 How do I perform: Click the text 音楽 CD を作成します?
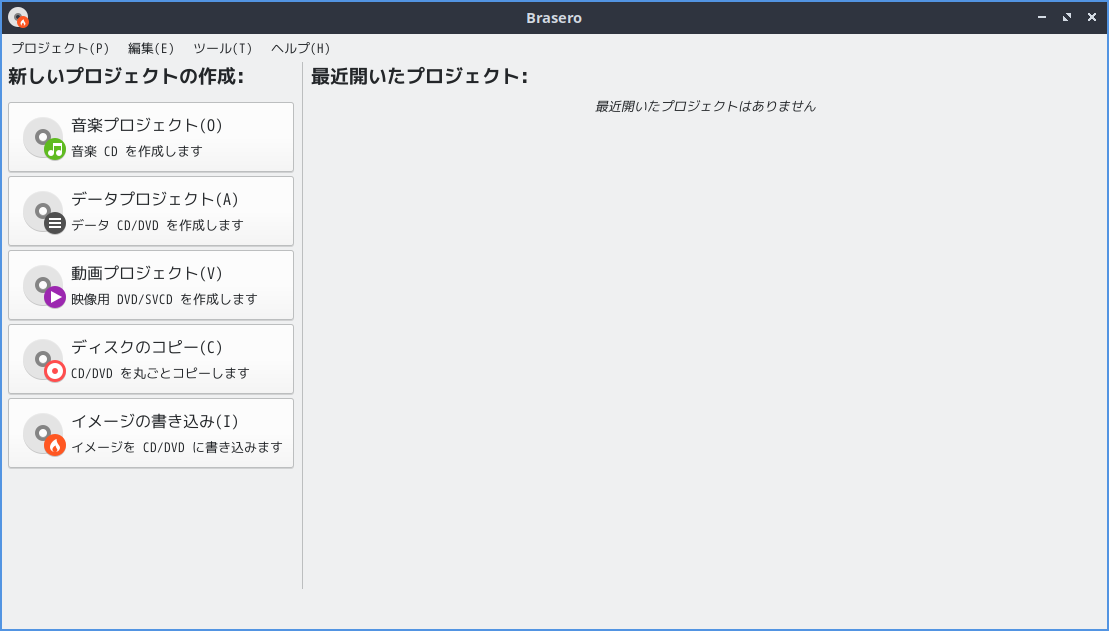137,151
